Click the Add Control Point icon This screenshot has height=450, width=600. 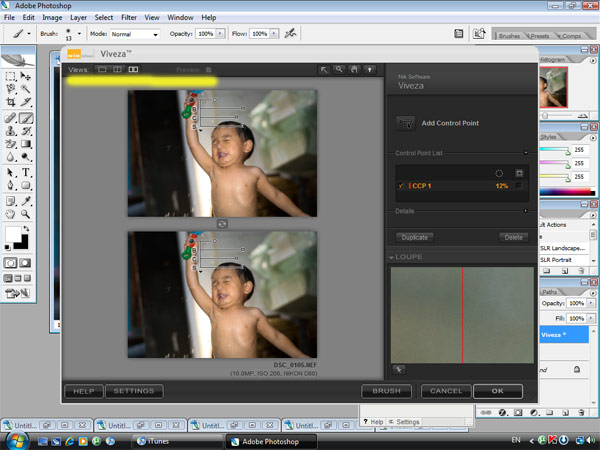point(405,123)
